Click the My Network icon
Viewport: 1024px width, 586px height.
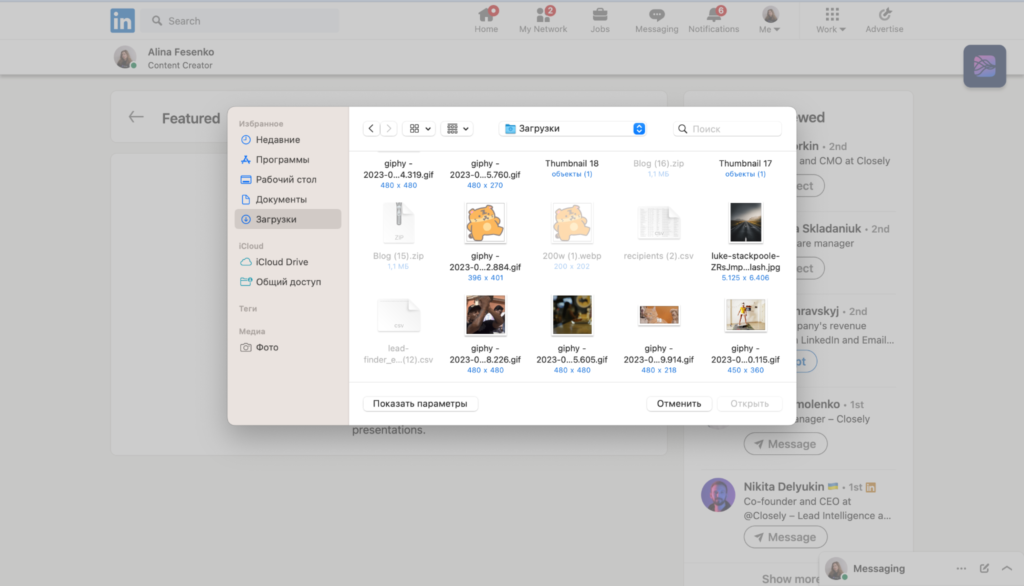tap(543, 16)
